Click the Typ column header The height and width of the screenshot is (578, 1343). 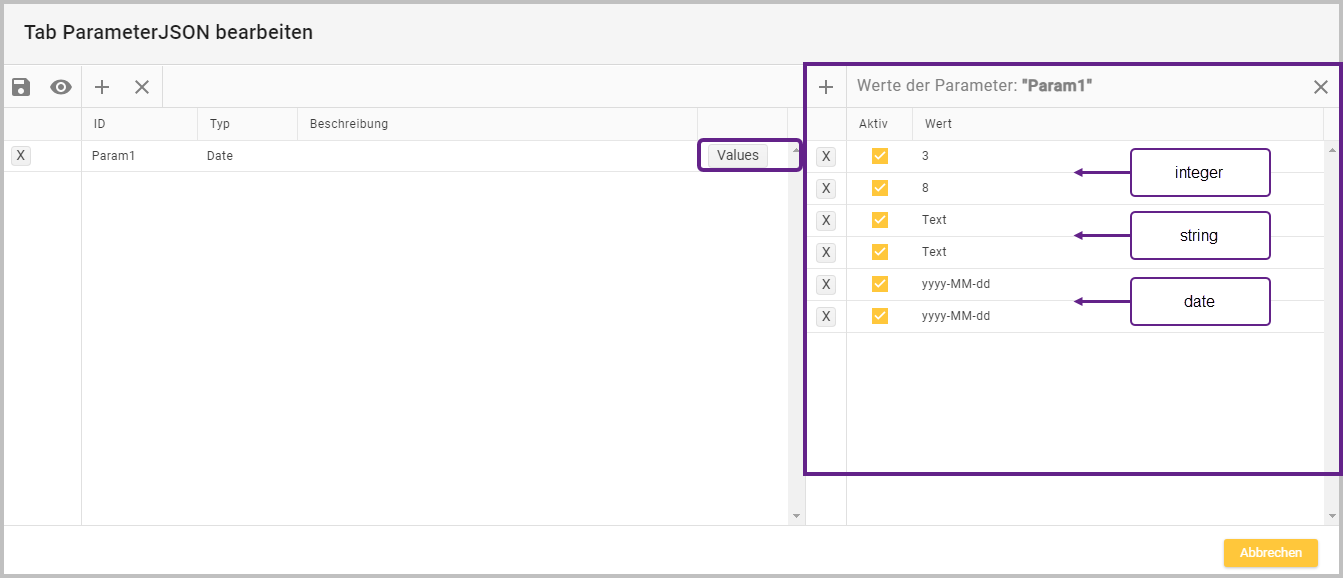pyautogui.click(x=220, y=124)
